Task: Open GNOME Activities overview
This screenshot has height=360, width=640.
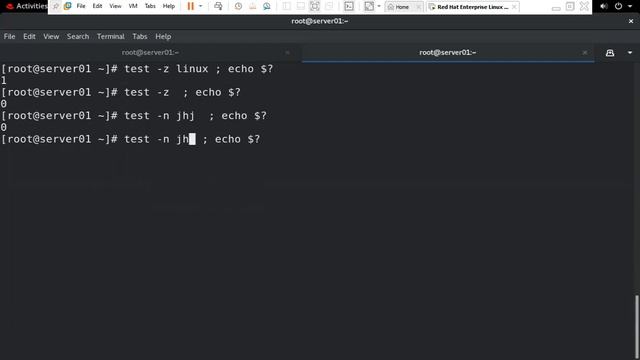Action: 27,6
